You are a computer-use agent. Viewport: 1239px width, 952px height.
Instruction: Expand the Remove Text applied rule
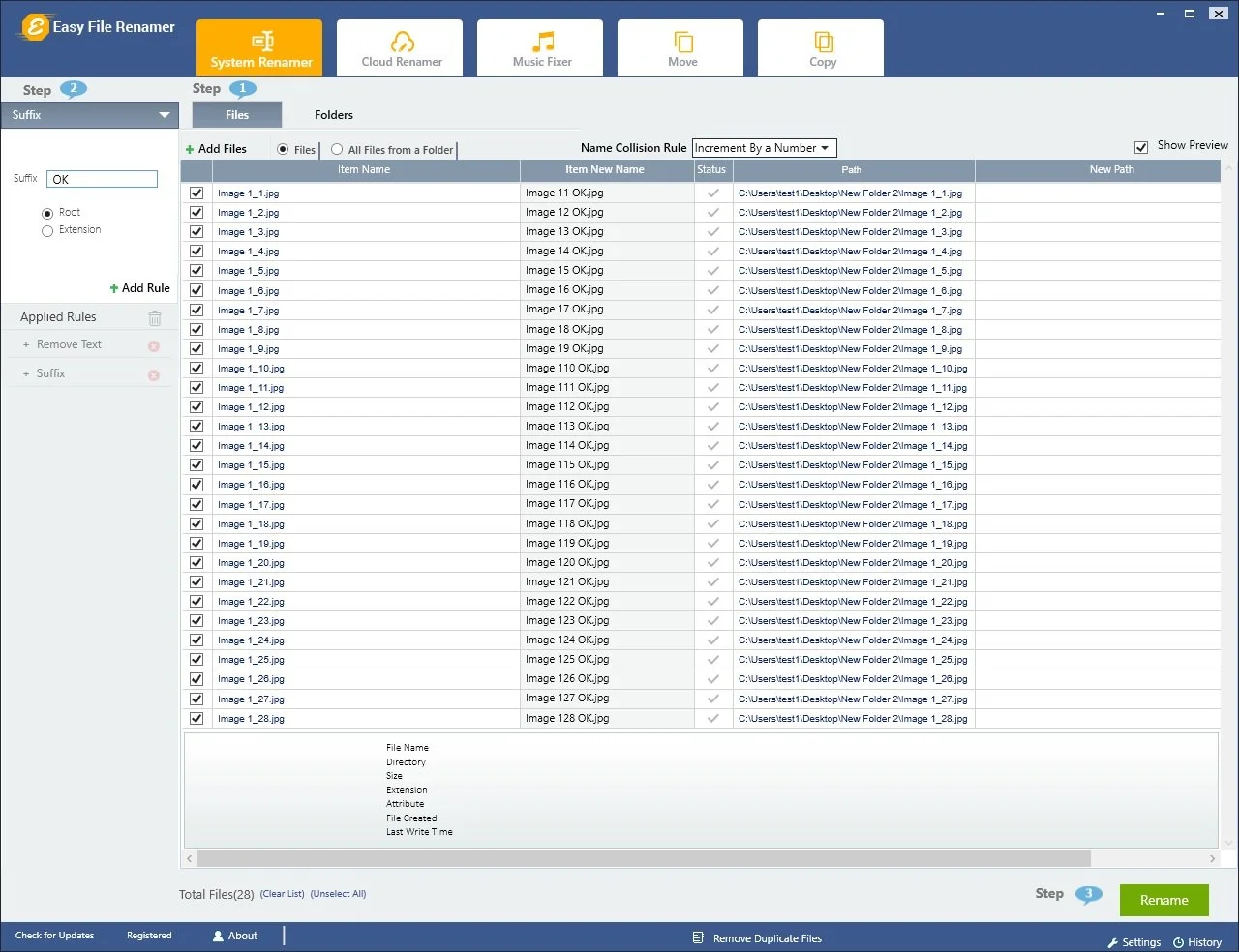click(26, 345)
